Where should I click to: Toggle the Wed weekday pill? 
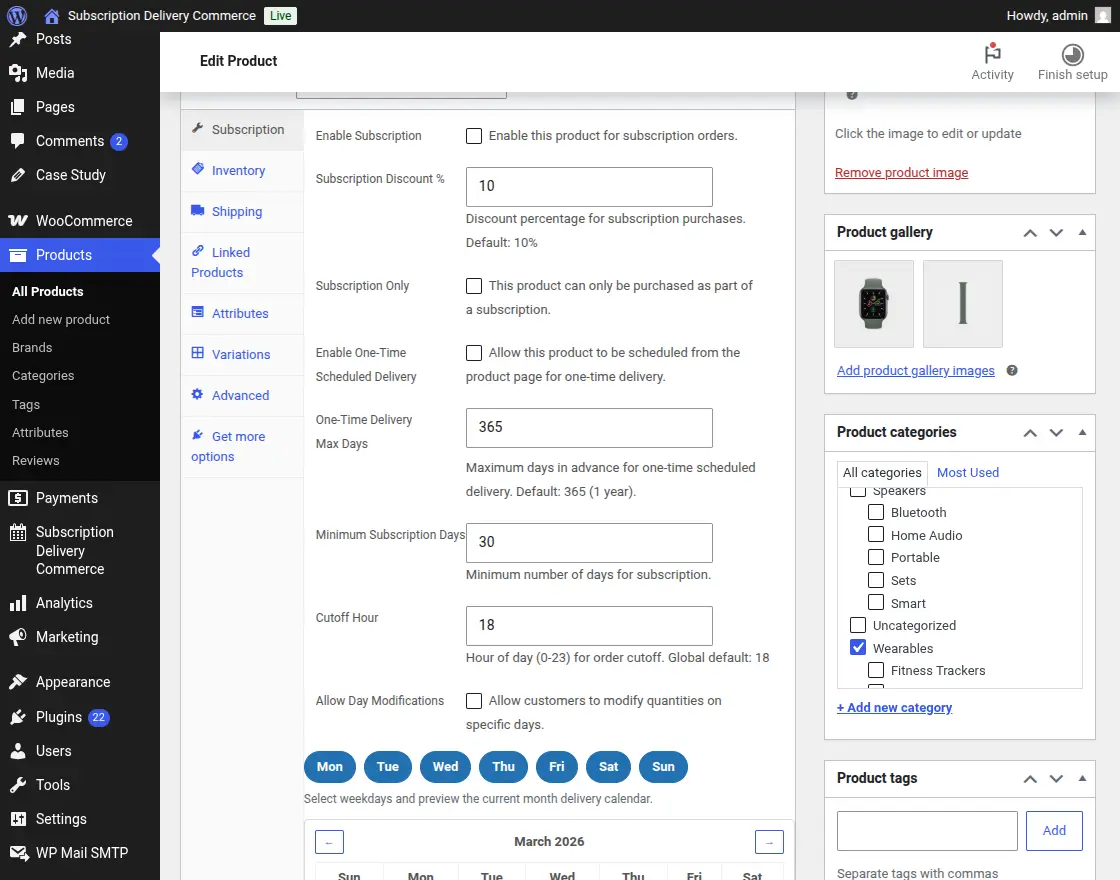pyautogui.click(x=445, y=767)
